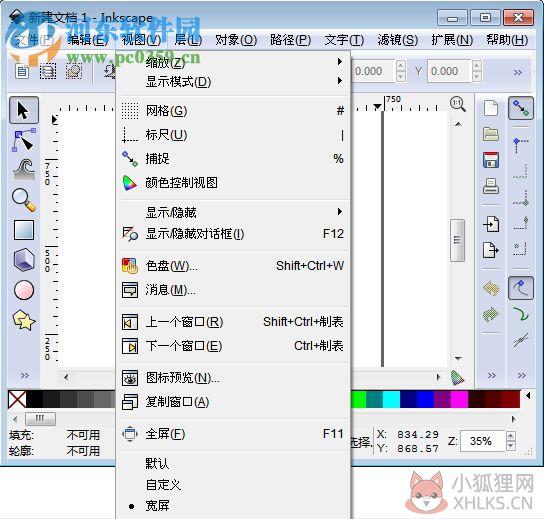
Task: Open the 层(L) menu
Action: click(188, 40)
